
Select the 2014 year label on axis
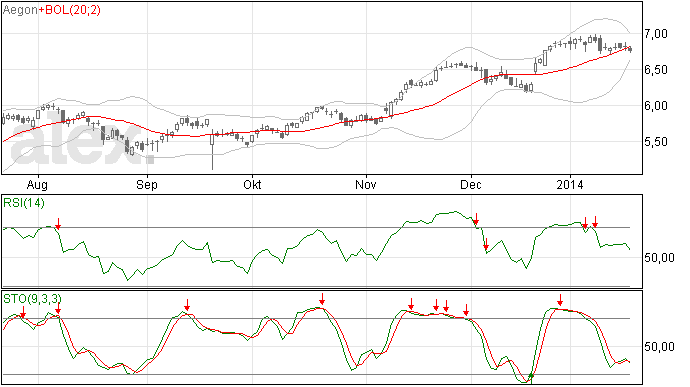click(570, 184)
